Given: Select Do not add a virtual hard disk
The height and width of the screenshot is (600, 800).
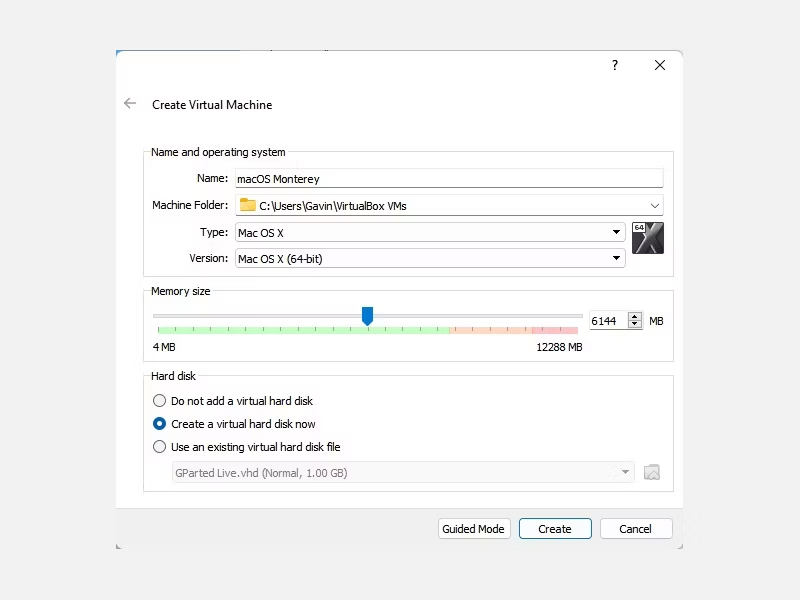Looking at the screenshot, I should [x=160, y=400].
